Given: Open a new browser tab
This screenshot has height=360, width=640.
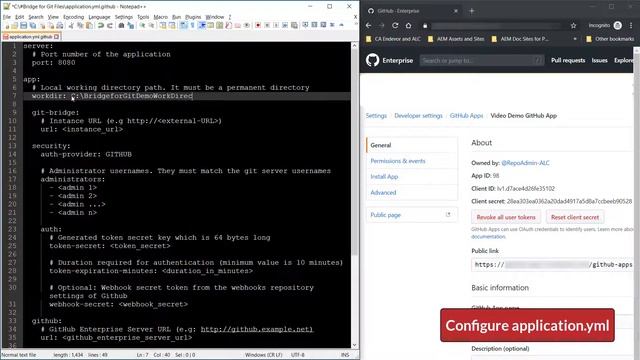Looking at the screenshot, I should 471,11.
